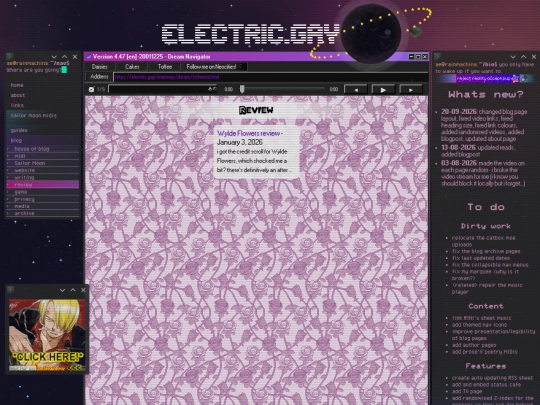The image size is (540, 405).
Task: Click the down chevron in the Sanji ad window
Action: (62, 290)
